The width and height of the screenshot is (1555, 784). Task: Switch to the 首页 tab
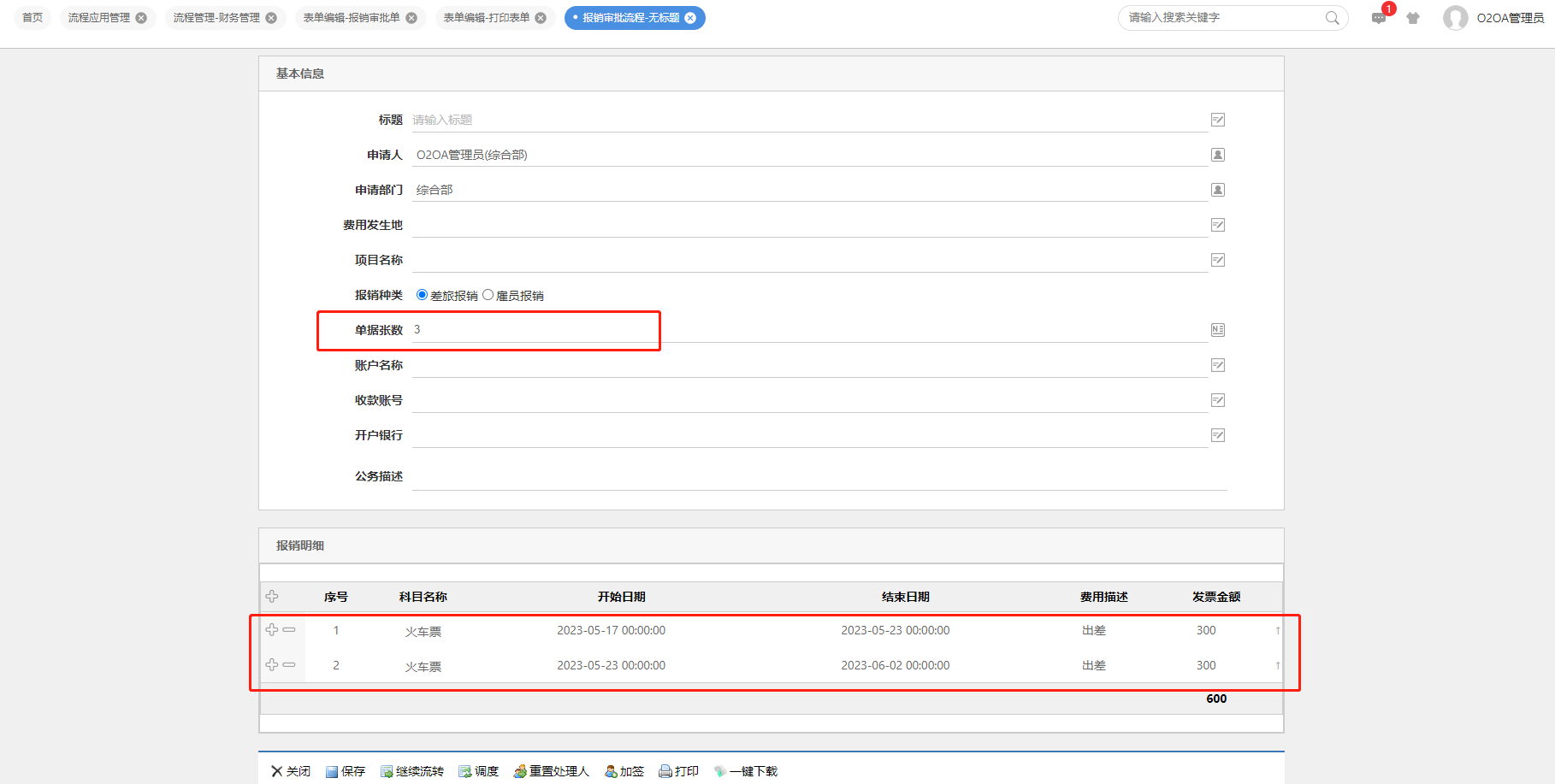(33, 18)
